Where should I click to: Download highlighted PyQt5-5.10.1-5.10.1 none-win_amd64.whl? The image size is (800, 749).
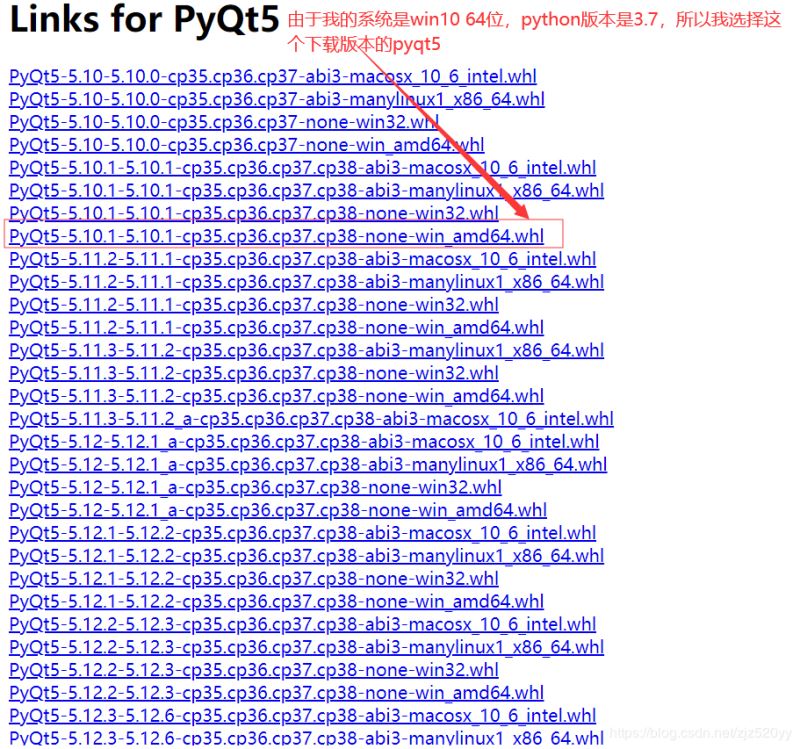277,237
